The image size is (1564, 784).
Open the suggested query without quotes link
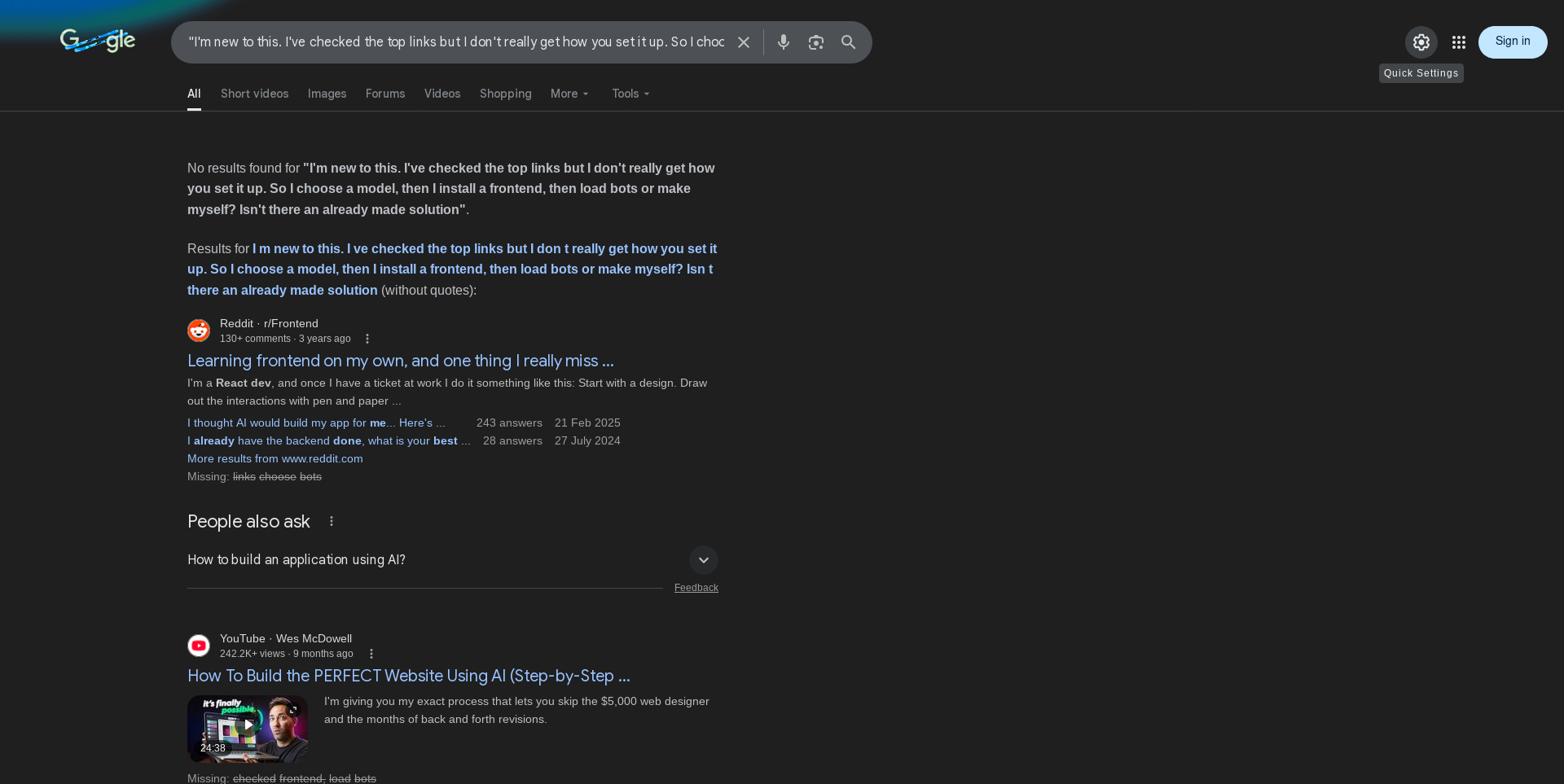(452, 269)
